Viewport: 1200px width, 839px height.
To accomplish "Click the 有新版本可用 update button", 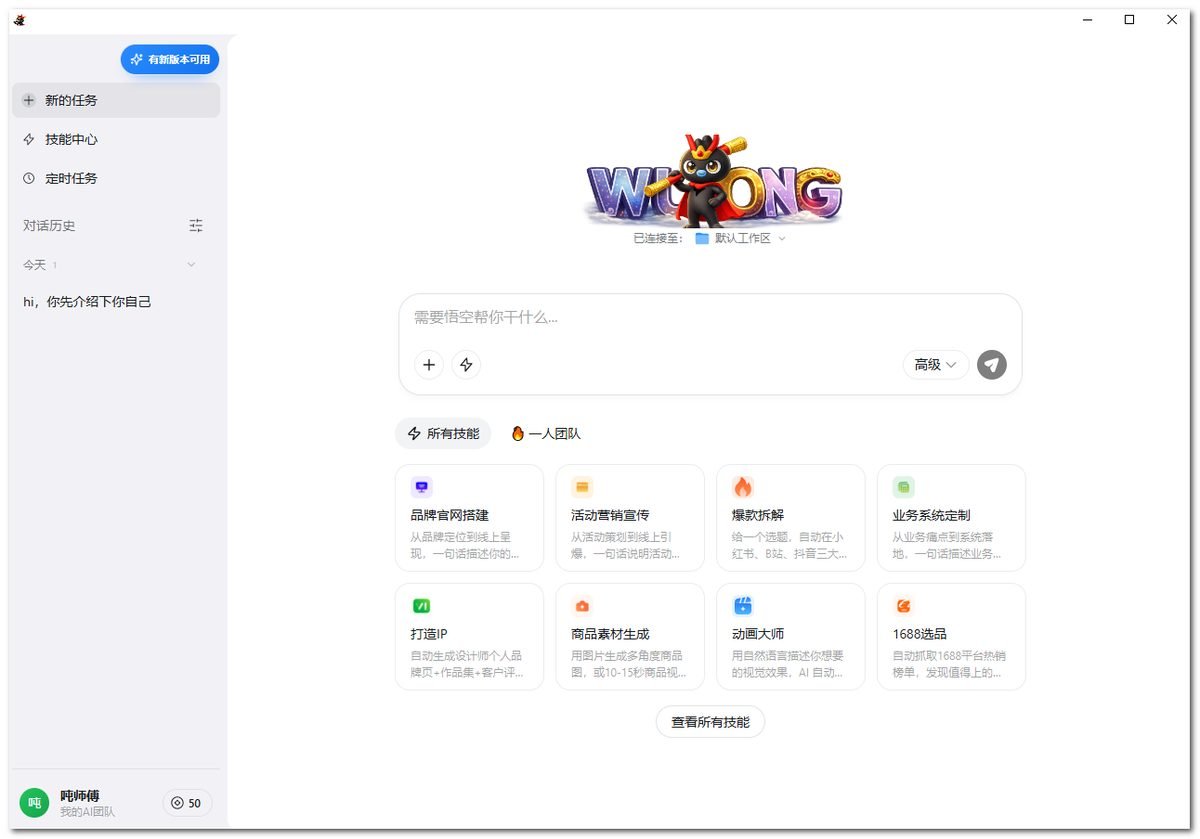I will (170, 60).
